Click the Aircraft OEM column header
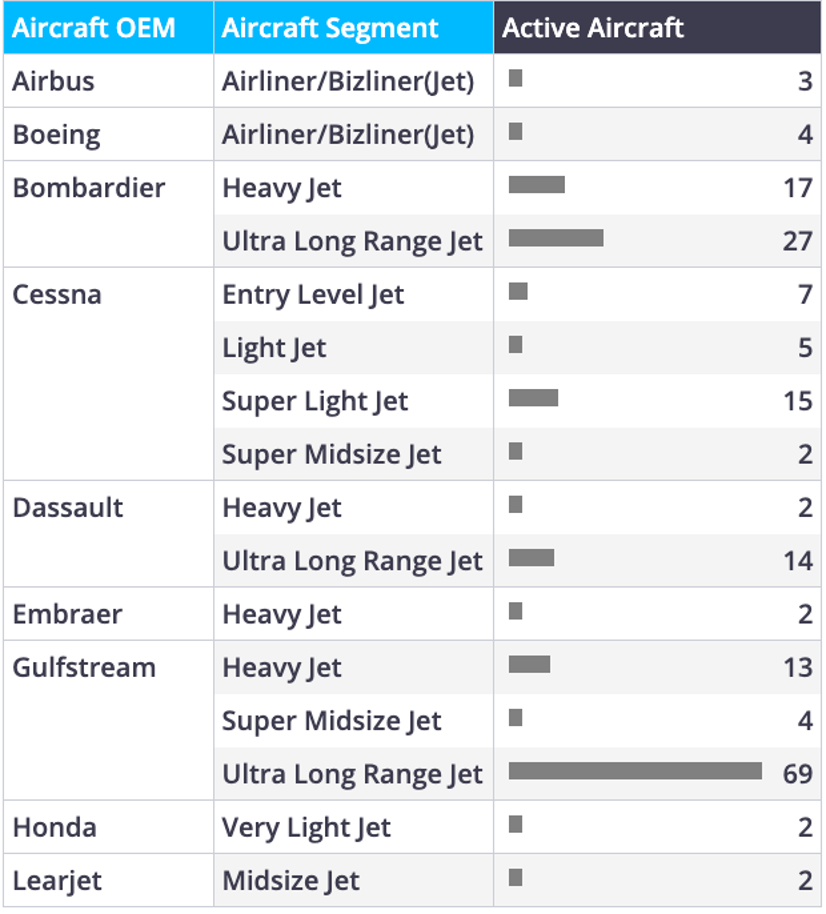 click(108, 27)
